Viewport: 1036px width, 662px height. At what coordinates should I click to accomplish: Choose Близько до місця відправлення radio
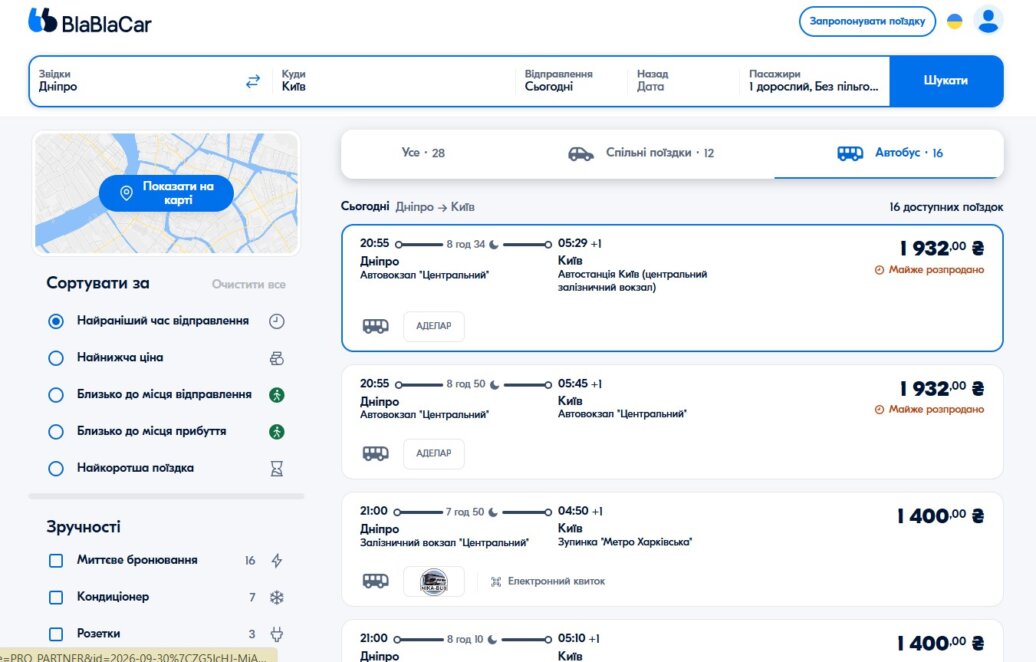(56, 395)
